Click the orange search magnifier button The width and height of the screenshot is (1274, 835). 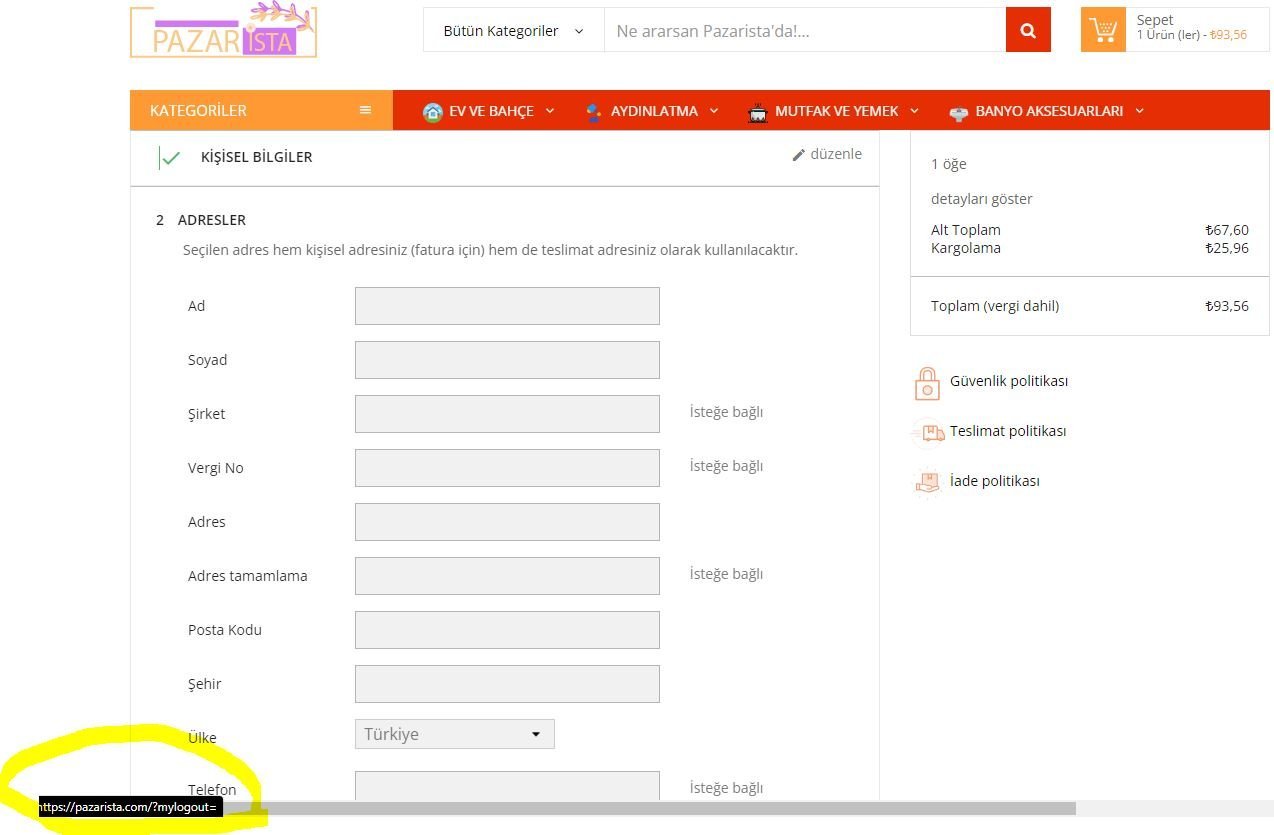[x=1028, y=30]
